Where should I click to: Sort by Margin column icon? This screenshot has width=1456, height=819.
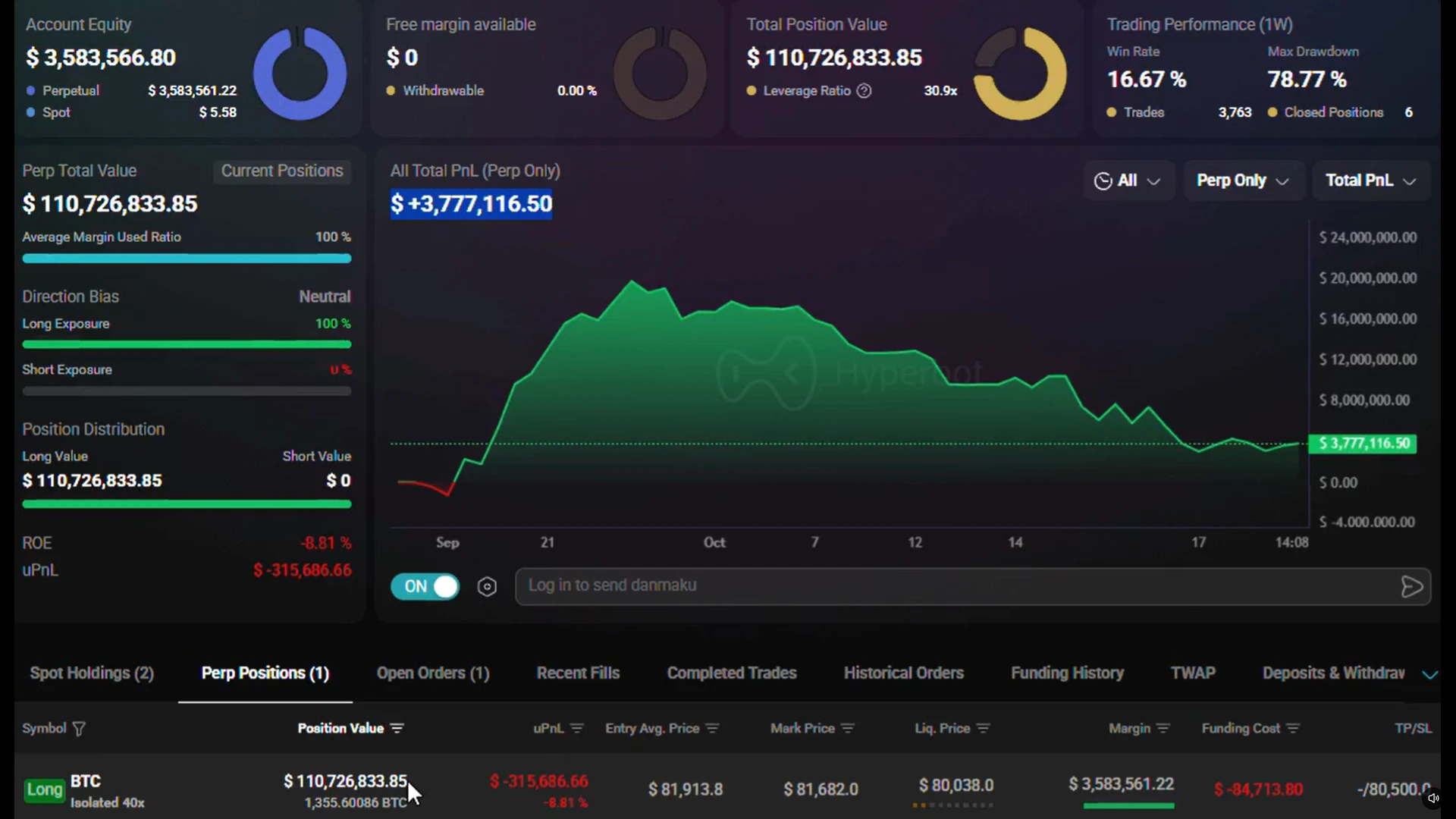[1163, 728]
